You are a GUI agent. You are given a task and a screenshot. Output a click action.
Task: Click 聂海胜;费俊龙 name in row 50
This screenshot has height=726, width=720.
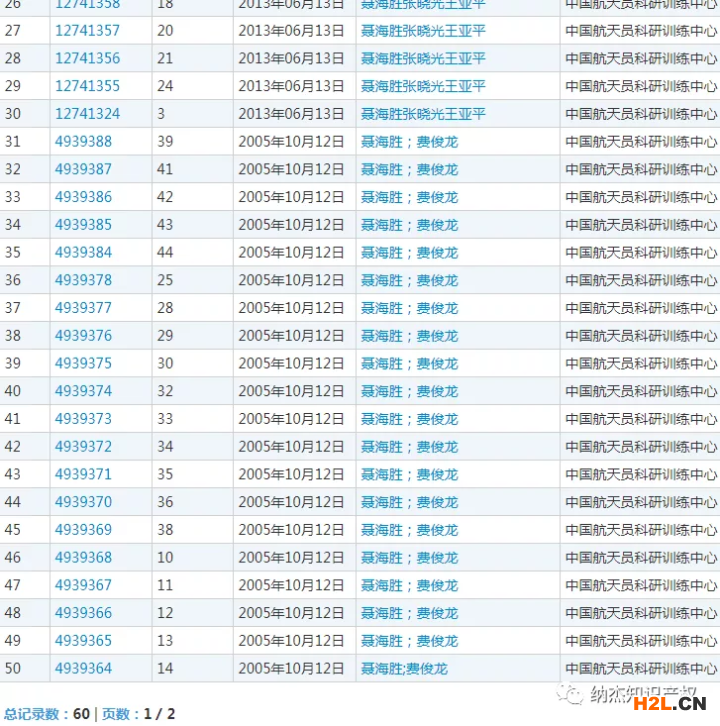tap(403, 668)
